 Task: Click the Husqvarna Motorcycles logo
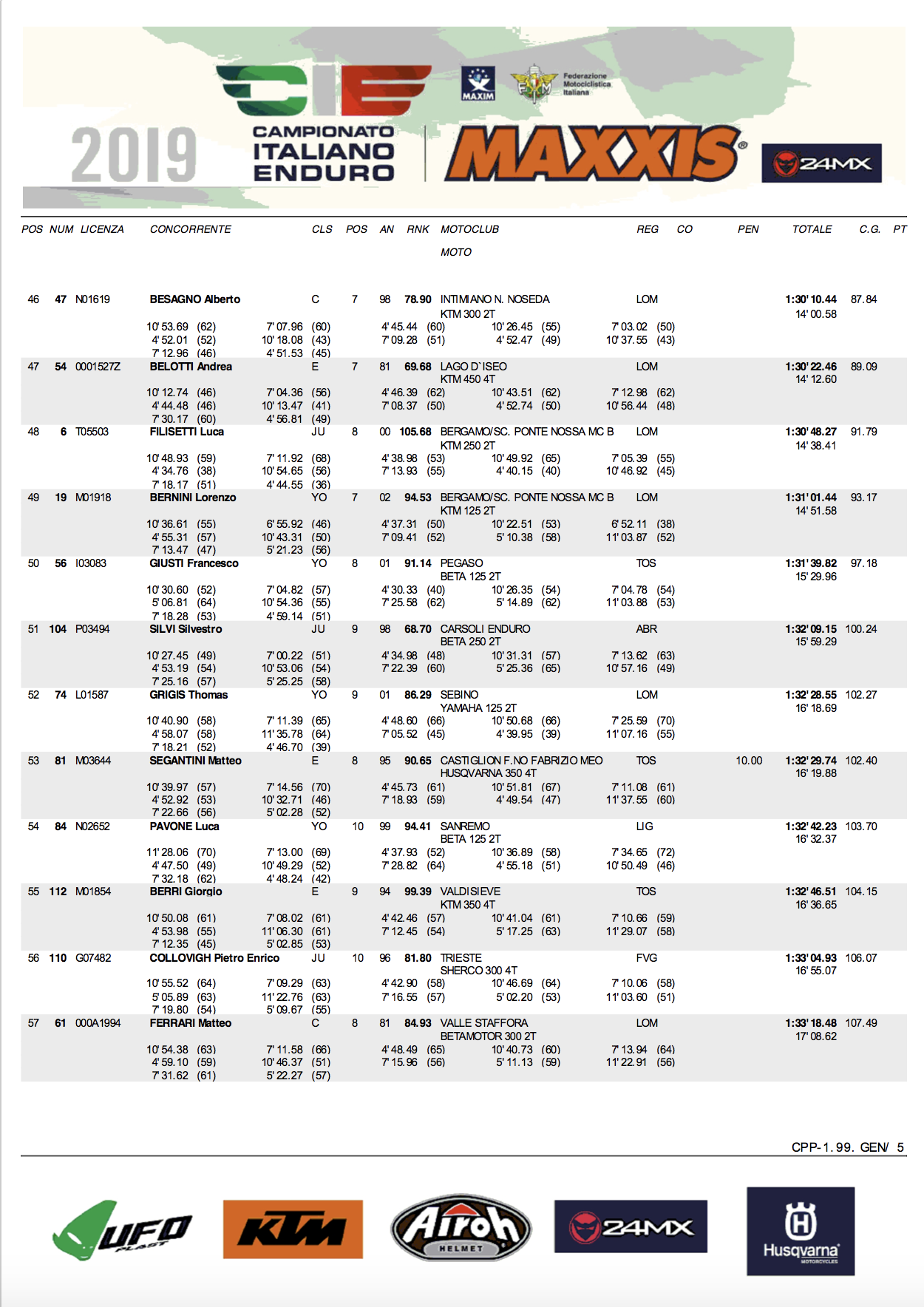(x=801, y=1232)
